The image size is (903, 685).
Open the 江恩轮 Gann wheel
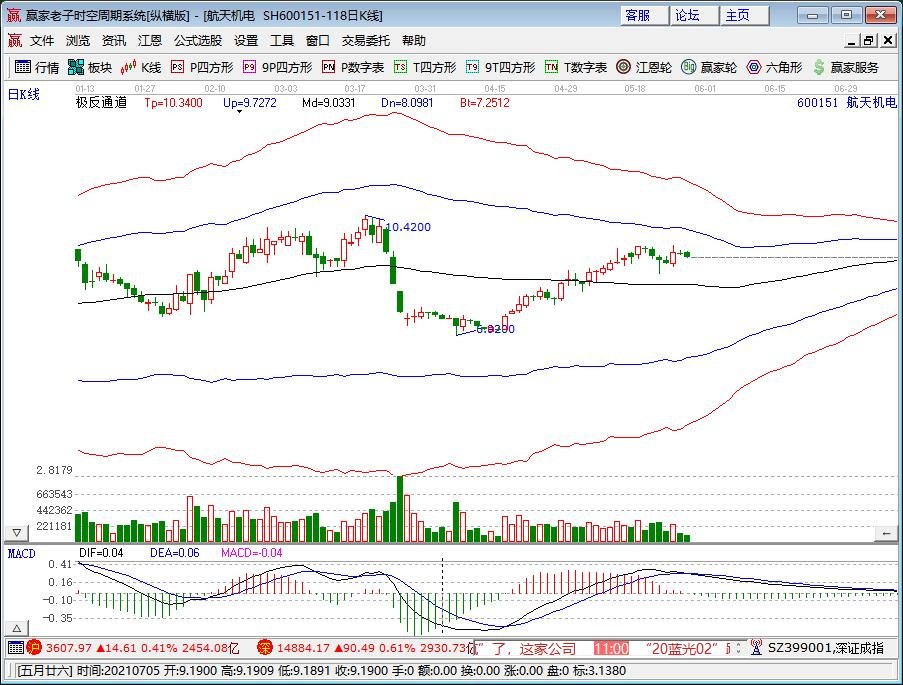point(643,67)
